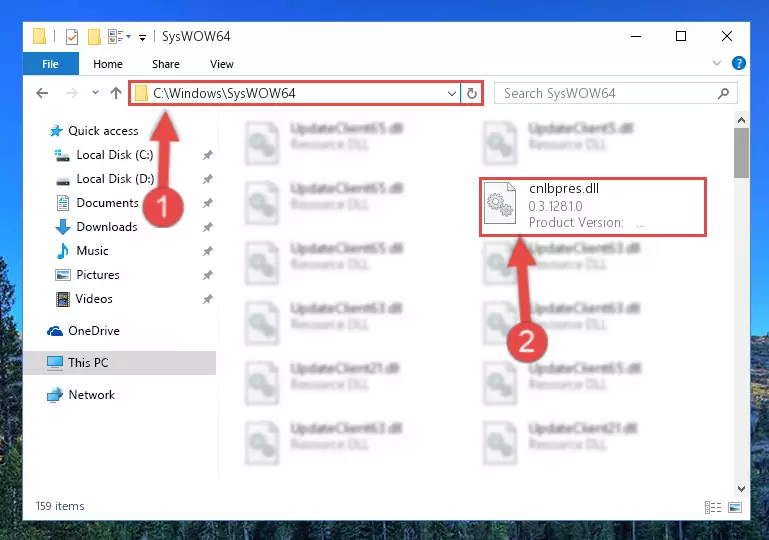Open the recent locations dropdown arrow
Viewport: 769px width, 540px height.
95,93
